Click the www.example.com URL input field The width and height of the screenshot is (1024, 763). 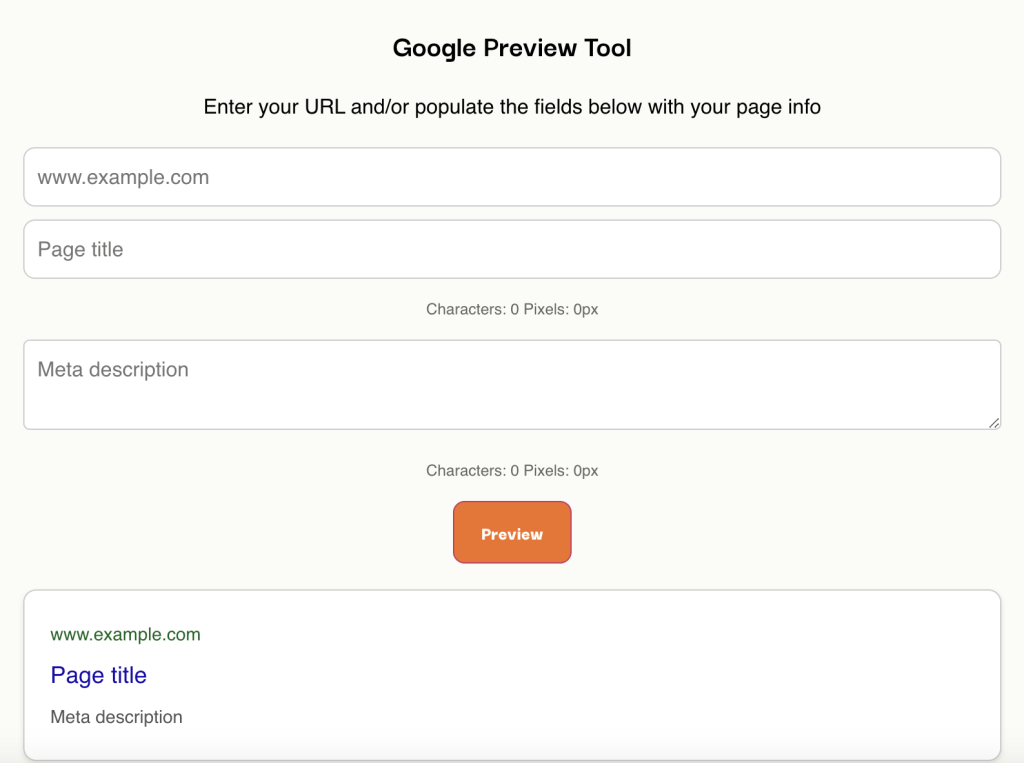pyautogui.click(x=512, y=177)
